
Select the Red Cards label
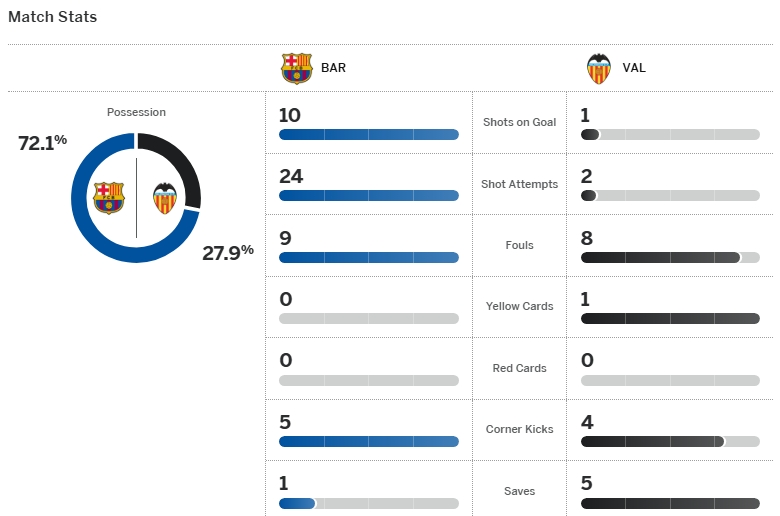point(519,368)
